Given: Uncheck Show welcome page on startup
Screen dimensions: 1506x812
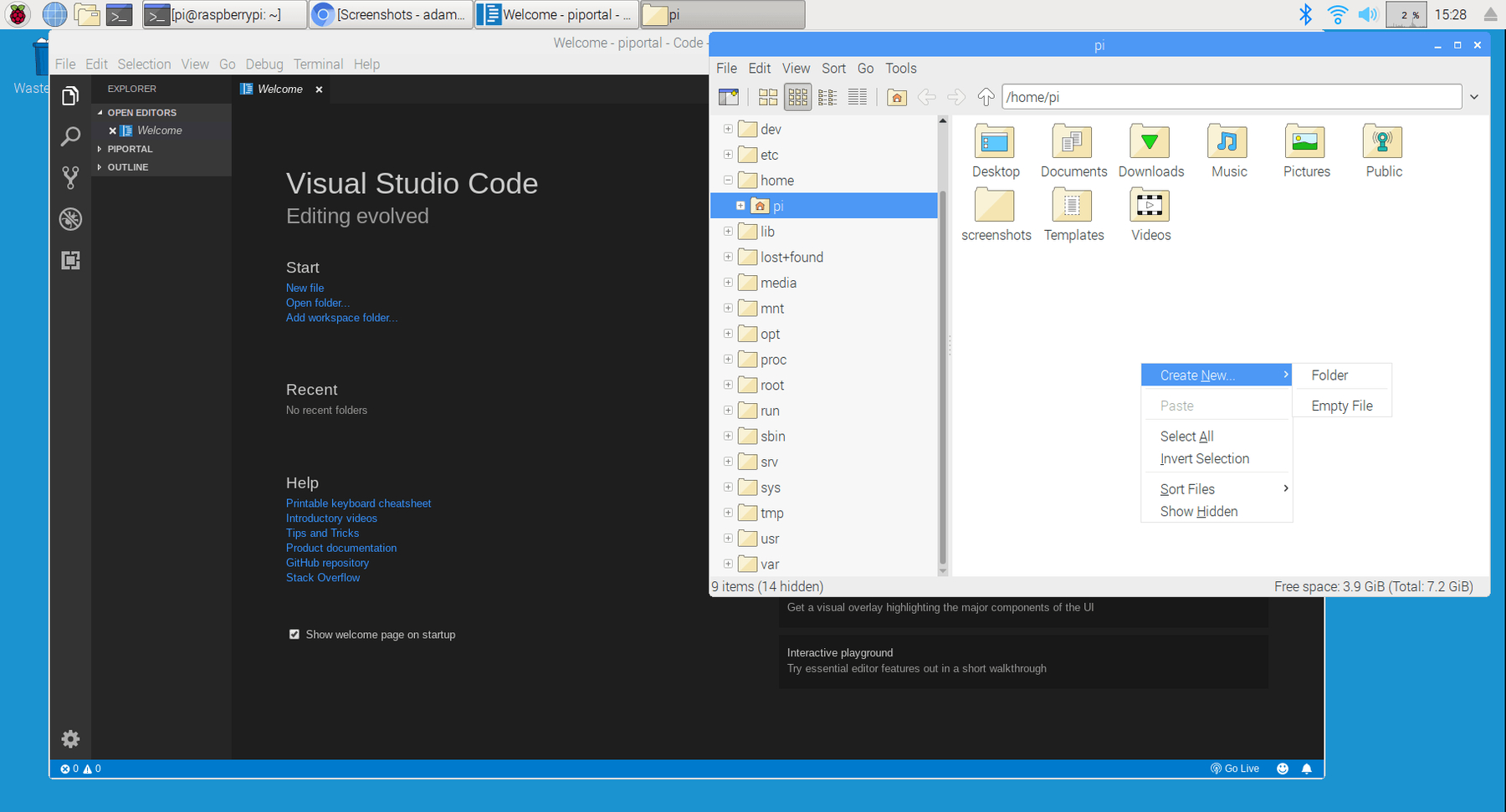Looking at the screenshot, I should coord(294,634).
